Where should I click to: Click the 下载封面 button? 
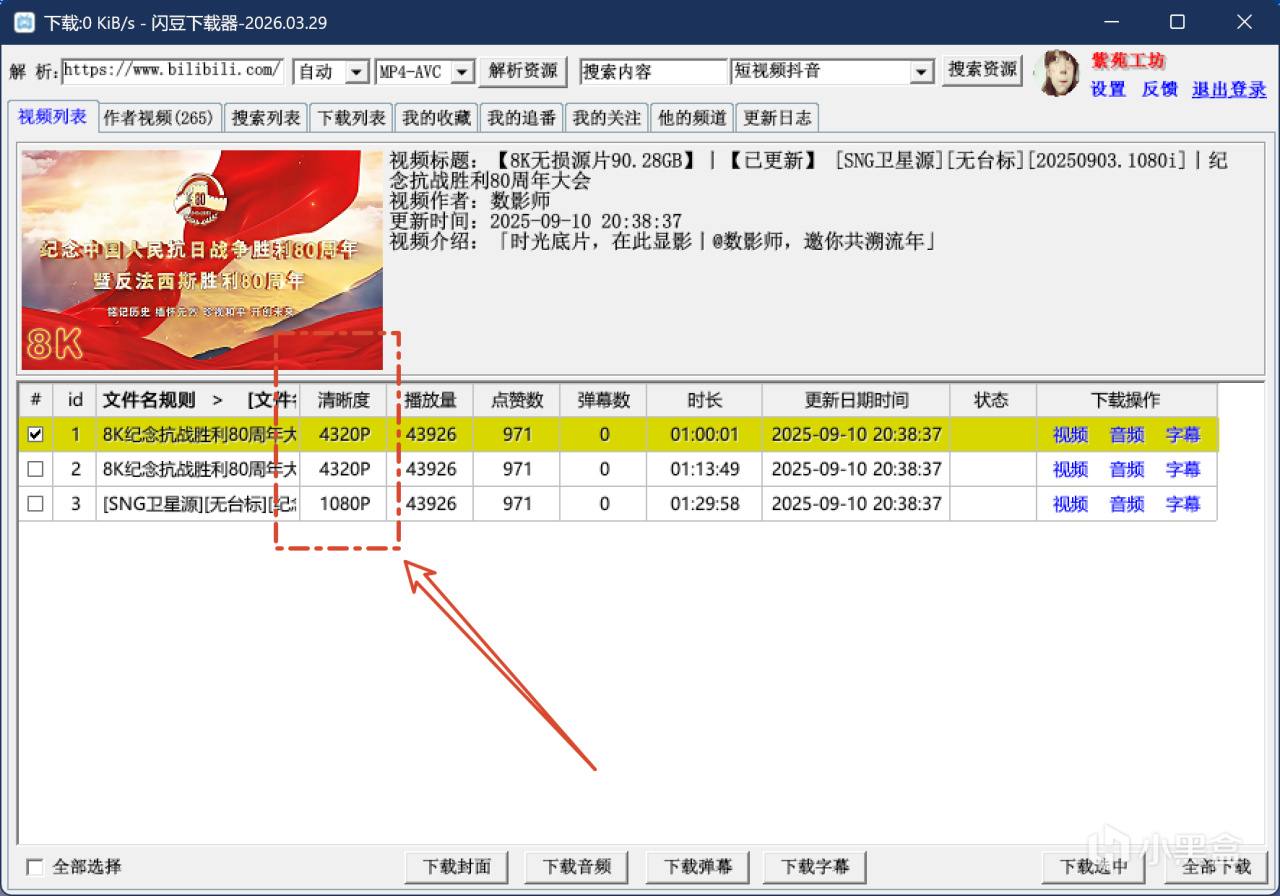456,867
